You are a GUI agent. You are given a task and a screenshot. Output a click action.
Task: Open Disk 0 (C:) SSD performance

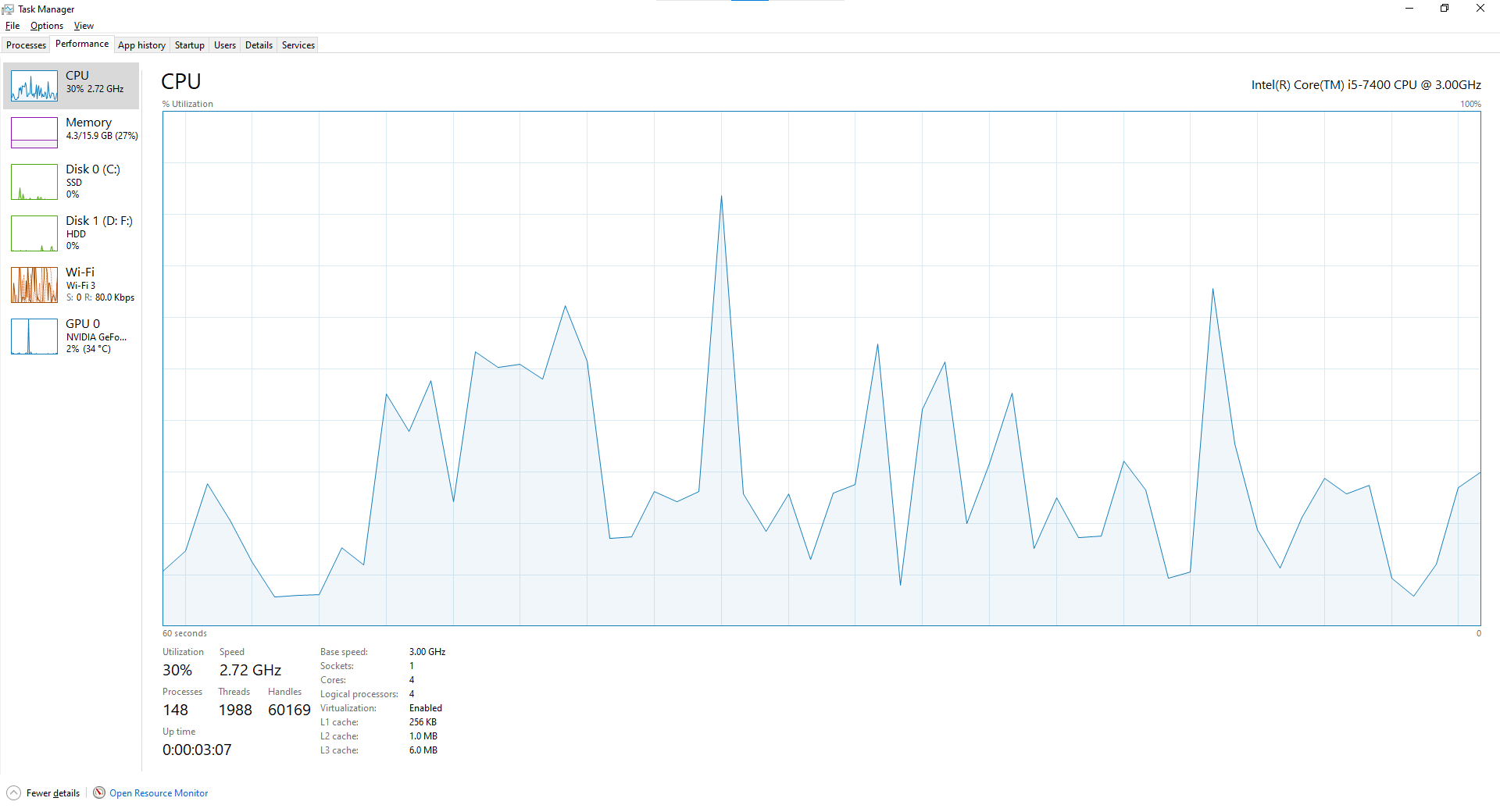(x=71, y=181)
